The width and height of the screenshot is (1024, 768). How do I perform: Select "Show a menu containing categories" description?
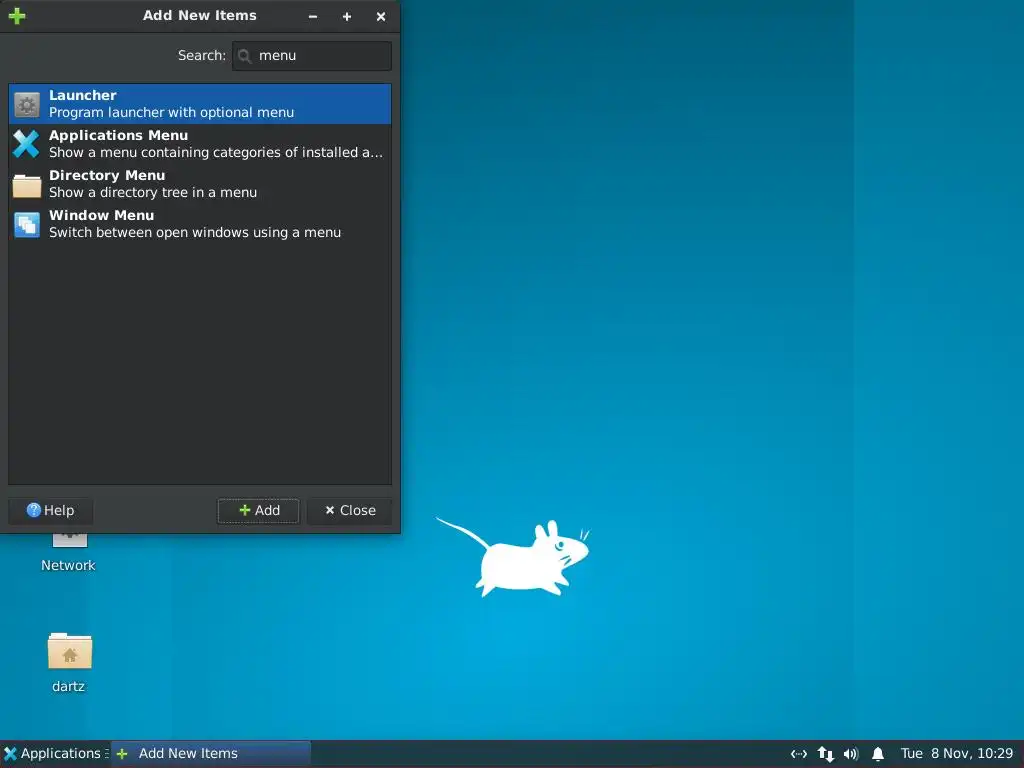216,152
